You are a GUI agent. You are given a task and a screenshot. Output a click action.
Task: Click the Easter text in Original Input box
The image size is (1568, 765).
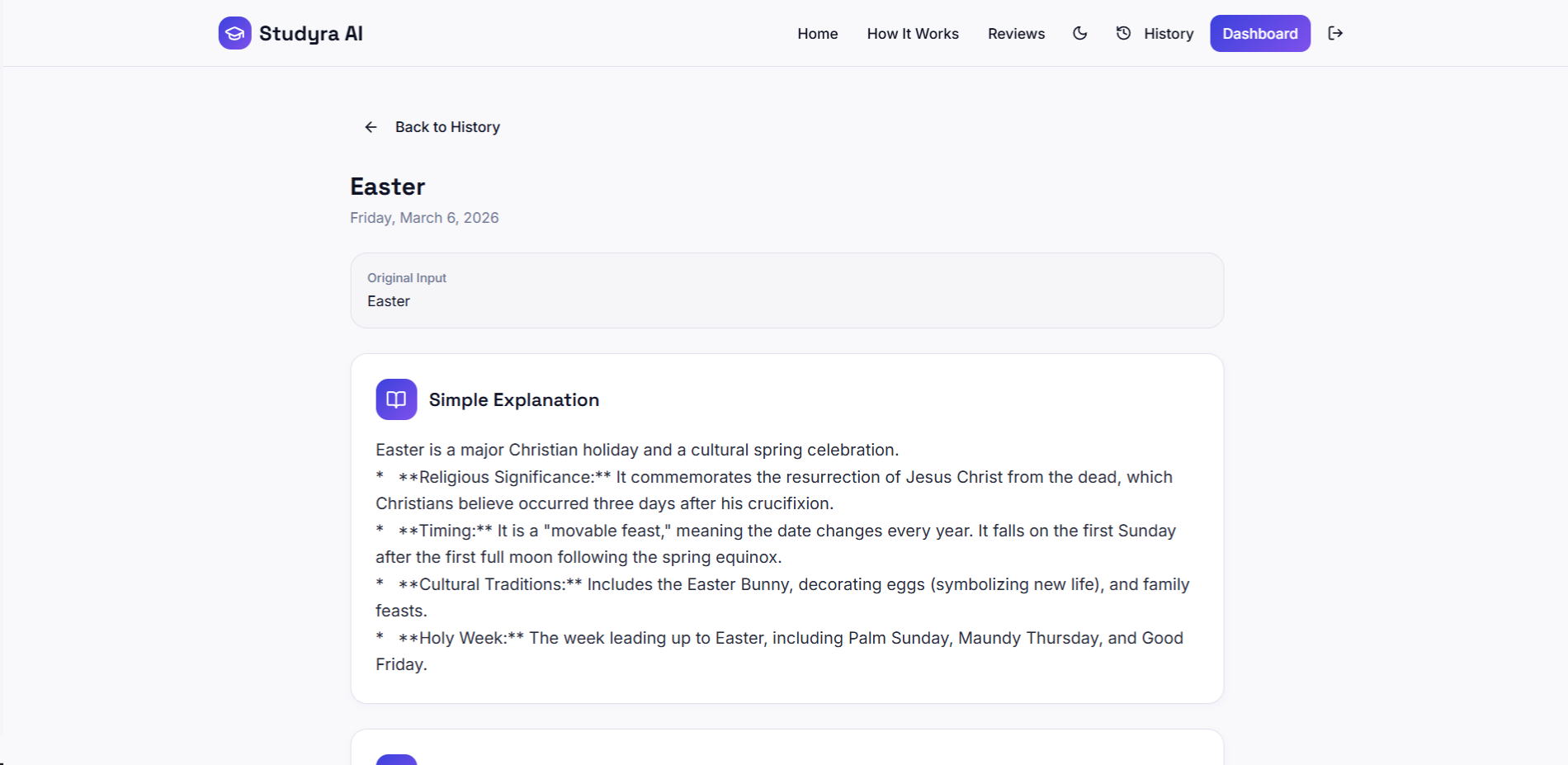click(x=389, y=301)
